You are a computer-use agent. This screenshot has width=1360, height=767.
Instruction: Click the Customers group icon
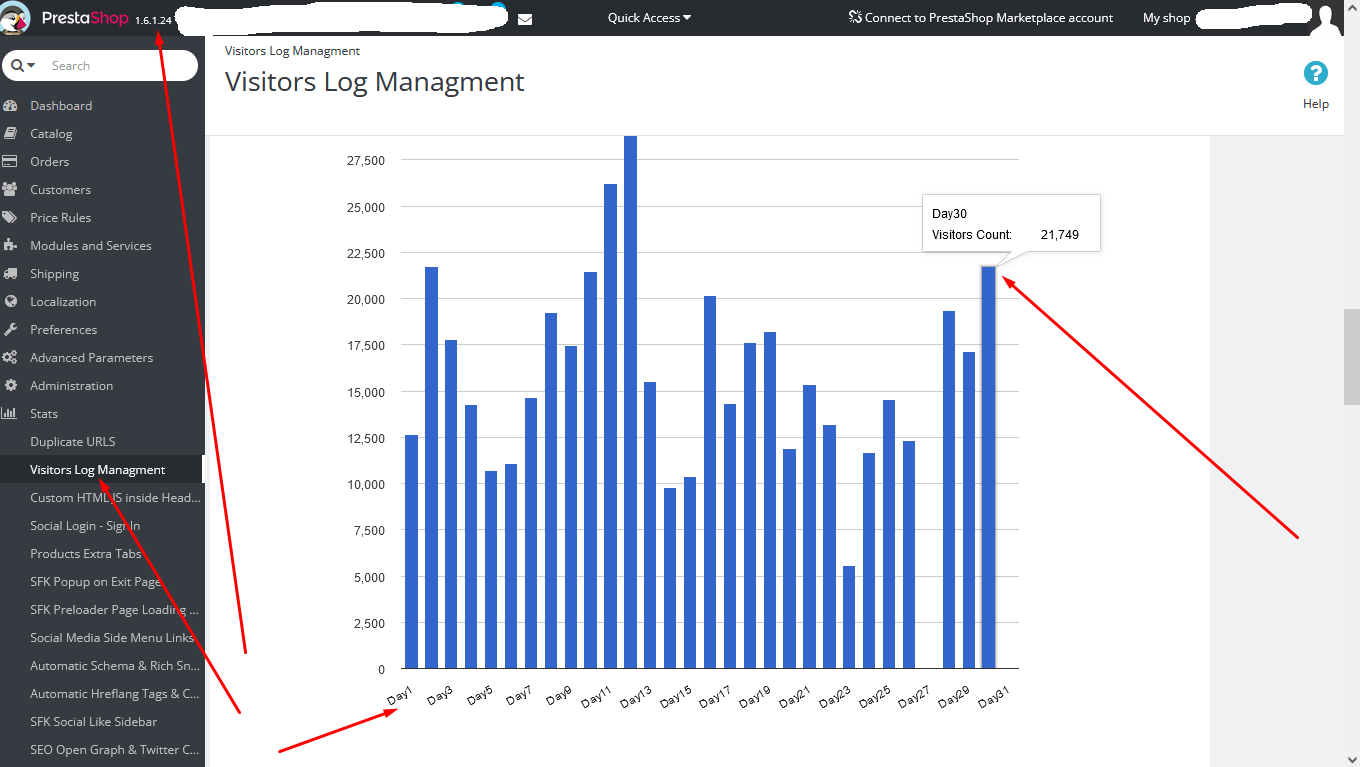[x=11, y=190]
